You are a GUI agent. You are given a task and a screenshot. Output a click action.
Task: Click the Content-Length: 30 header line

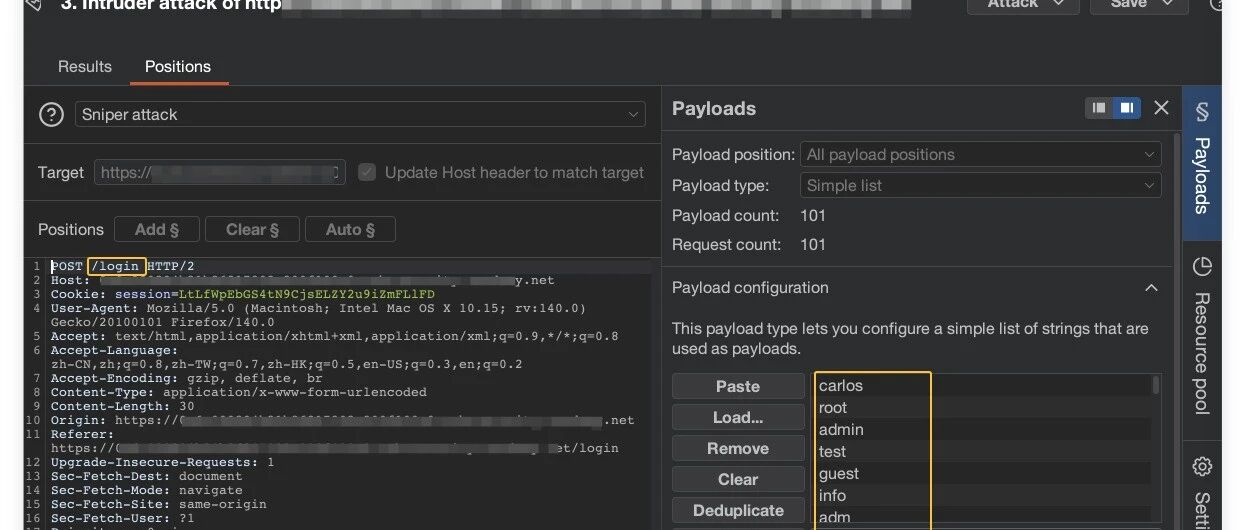pos(123,407)
